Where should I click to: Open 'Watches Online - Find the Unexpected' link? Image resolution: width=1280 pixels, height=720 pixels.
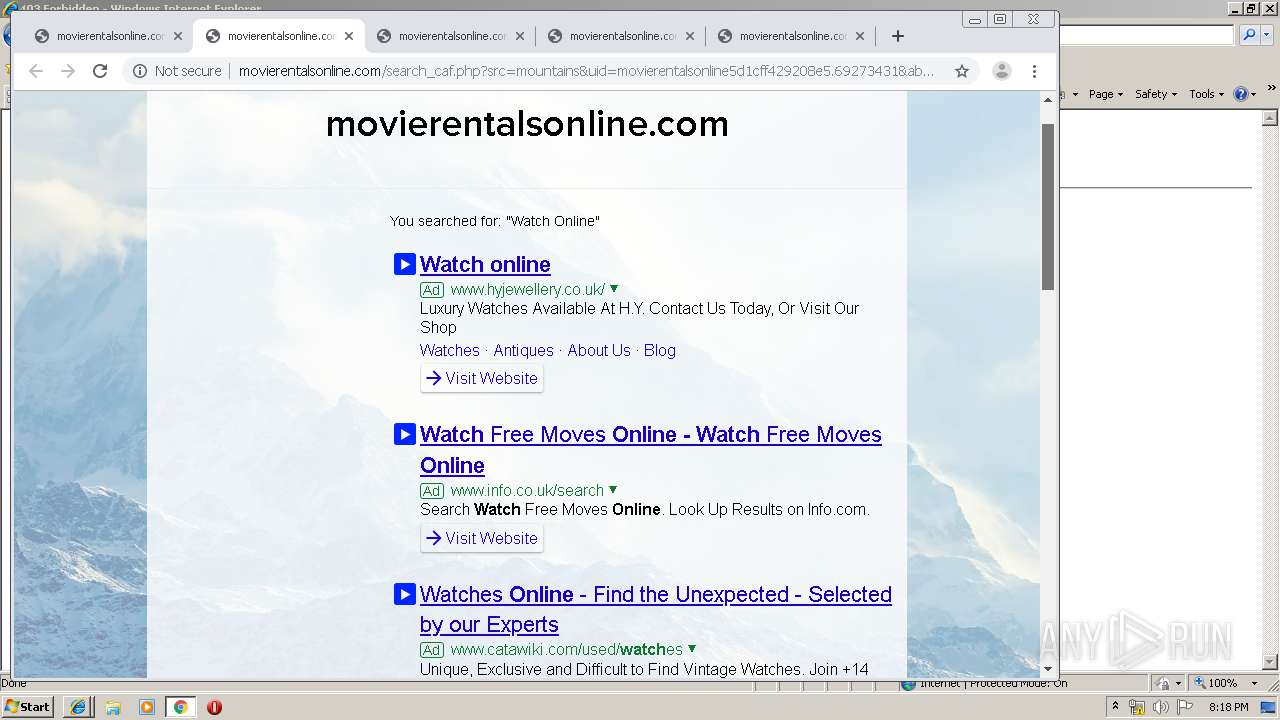(x=656, y=609)
